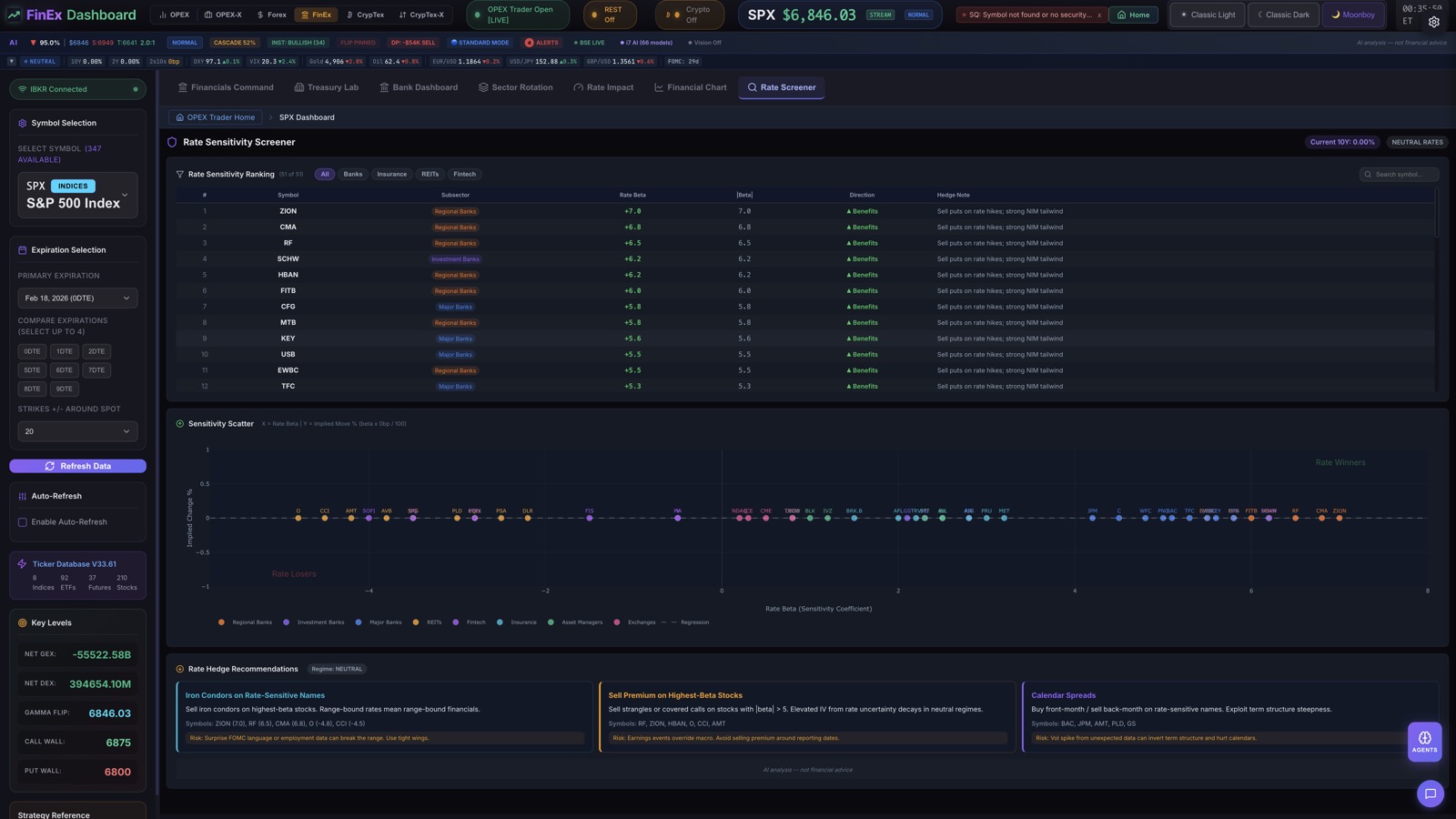Switch to the Rate Impact tool
The height and width of the screenshot is (819, 1456).
pos(602,87)
